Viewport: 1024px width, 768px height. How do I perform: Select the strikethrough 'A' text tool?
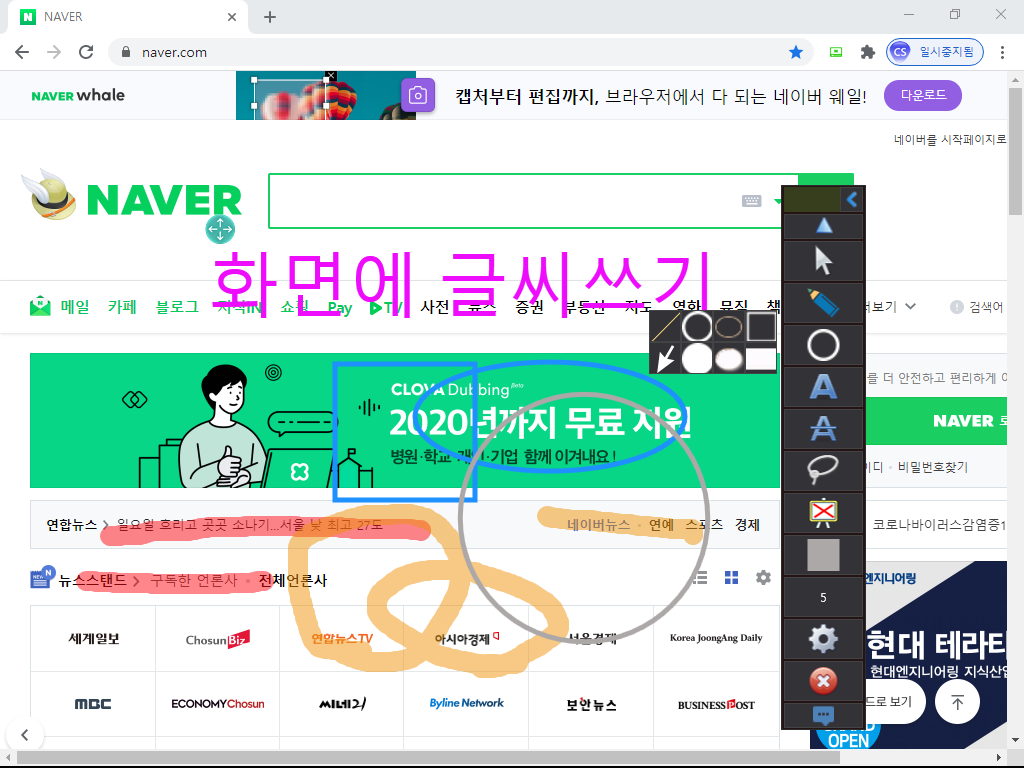(x=823, y=429)
